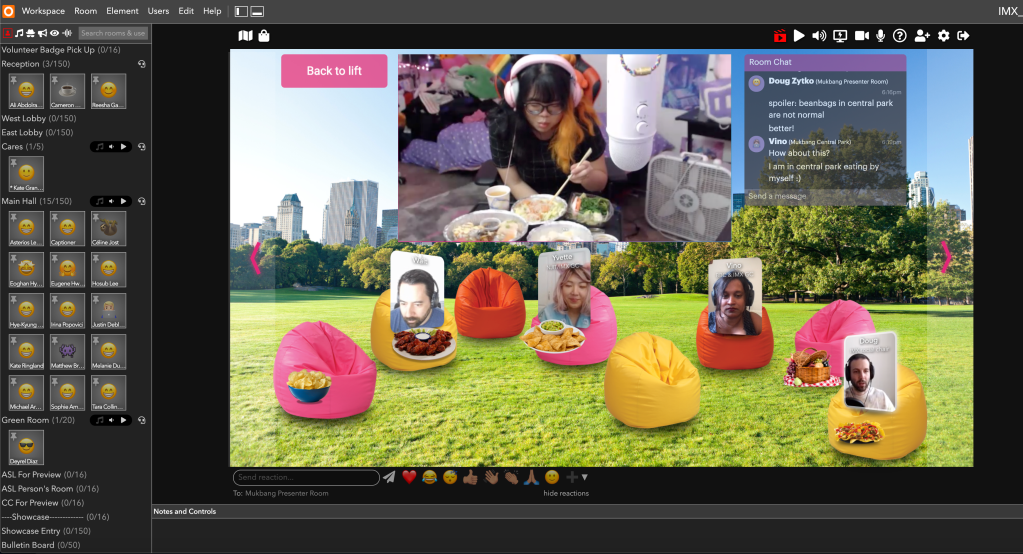Open the shopping bag icon

pos(264,36)
